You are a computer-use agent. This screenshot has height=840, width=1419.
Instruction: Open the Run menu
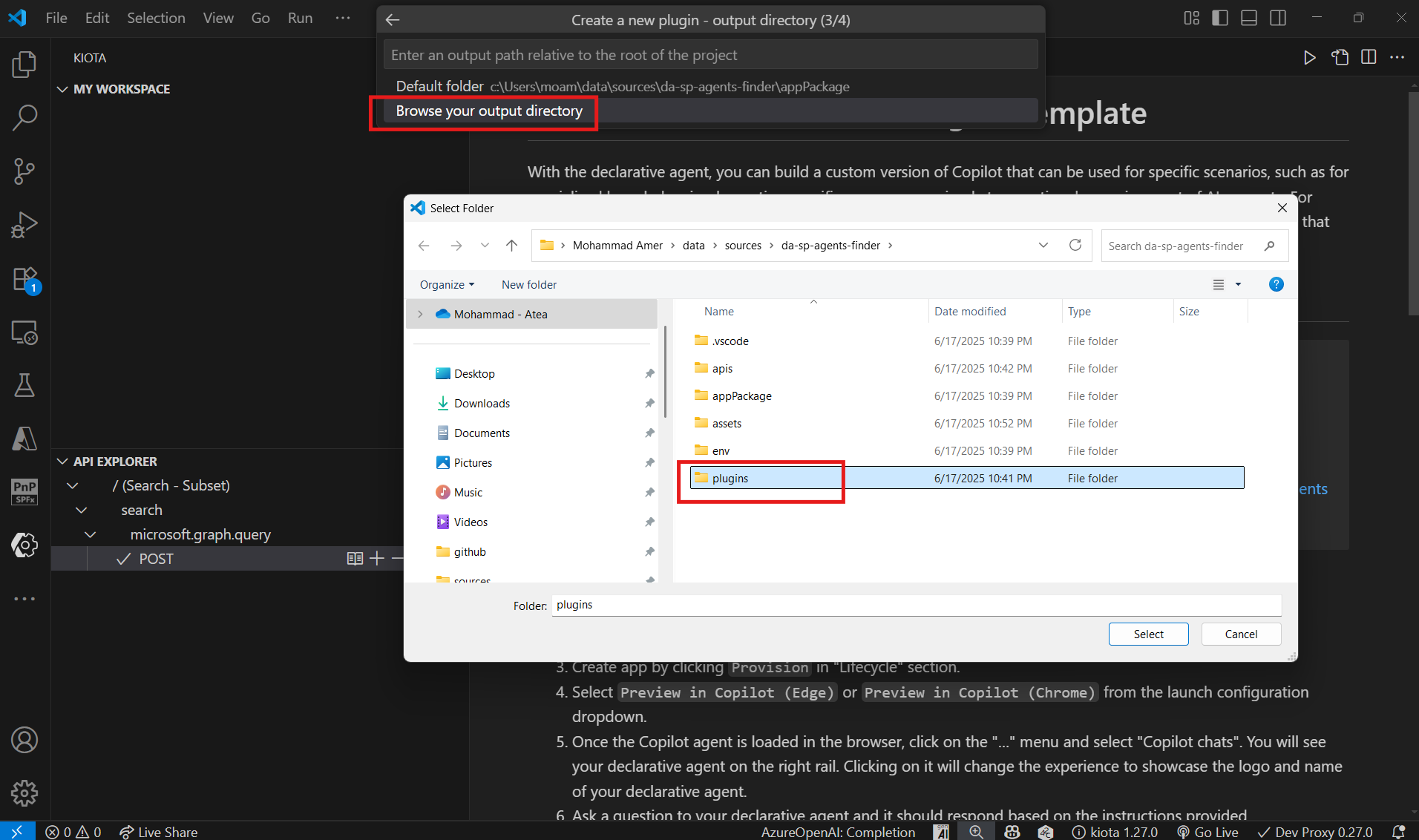click(300, 18)
